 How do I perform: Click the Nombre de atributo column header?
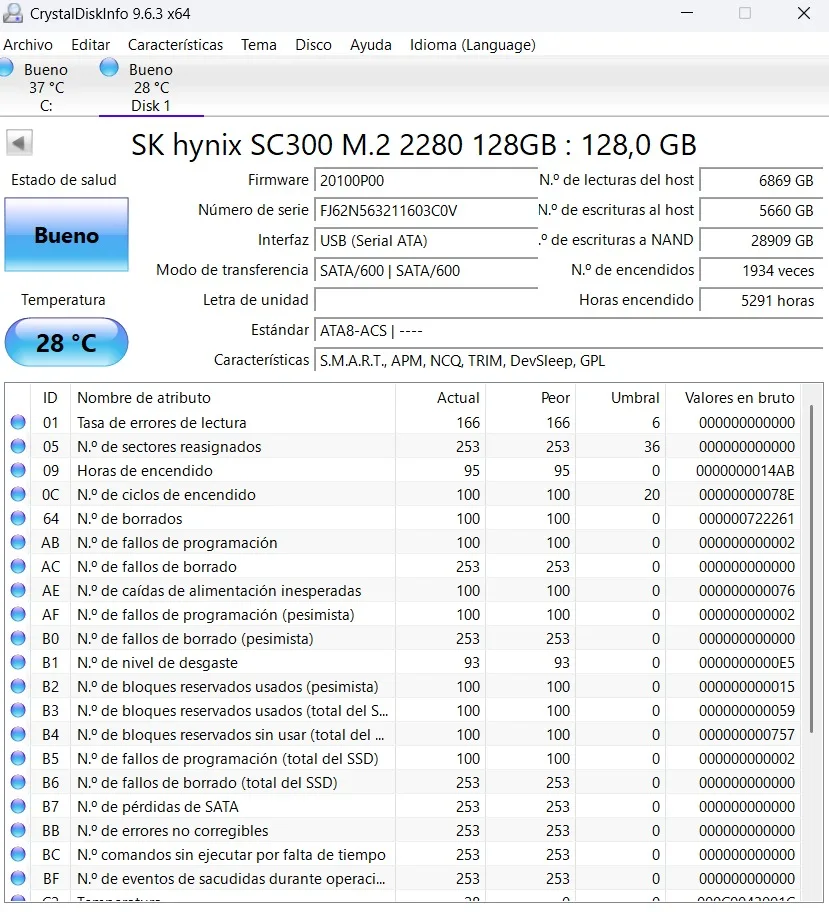coord(233,398)
